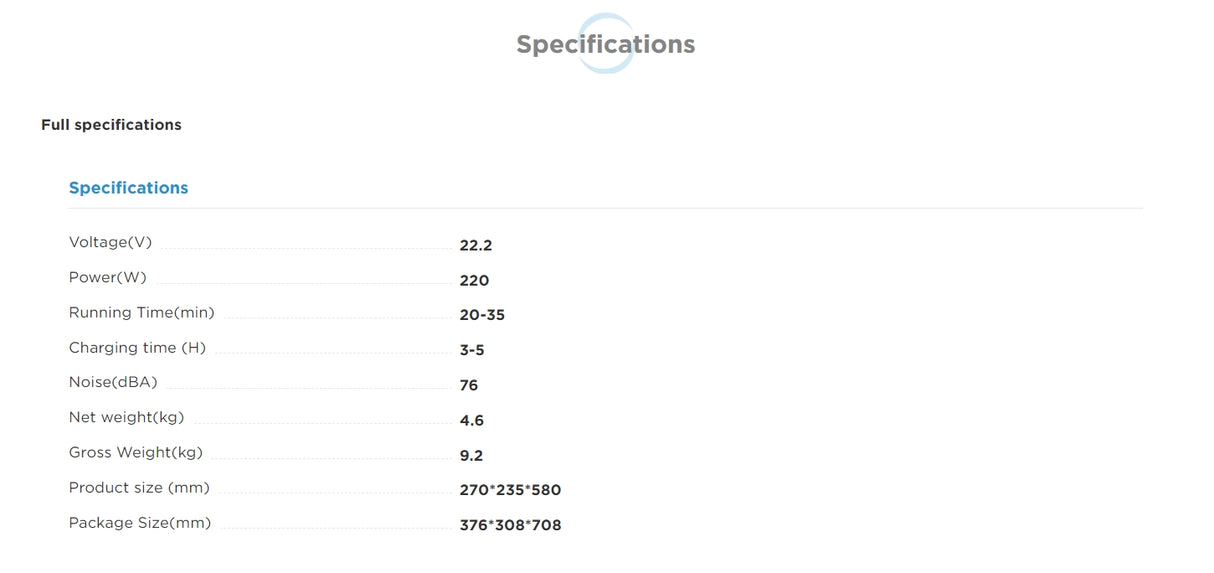This screenshot has height=573, width=1214.
Task: Click the 76 noise value
Action: tap(469, 385)
